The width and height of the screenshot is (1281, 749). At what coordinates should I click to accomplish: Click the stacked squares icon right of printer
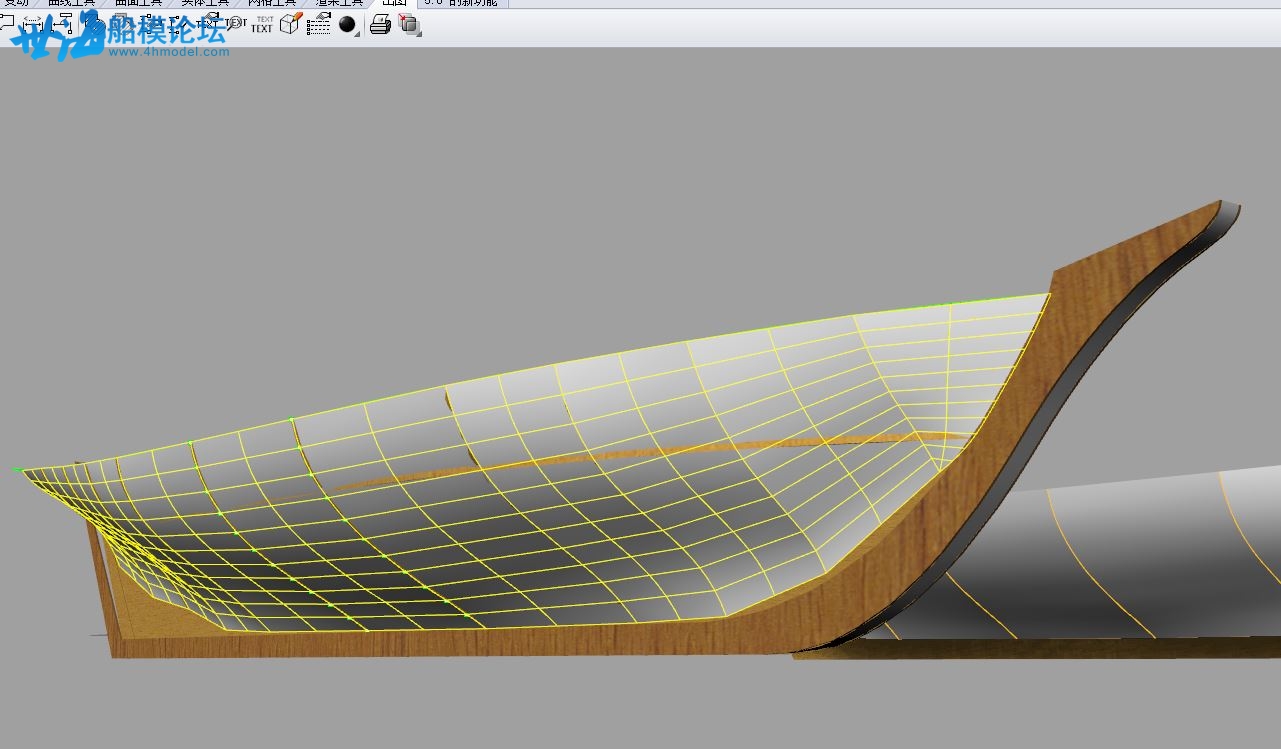[409, 24]
